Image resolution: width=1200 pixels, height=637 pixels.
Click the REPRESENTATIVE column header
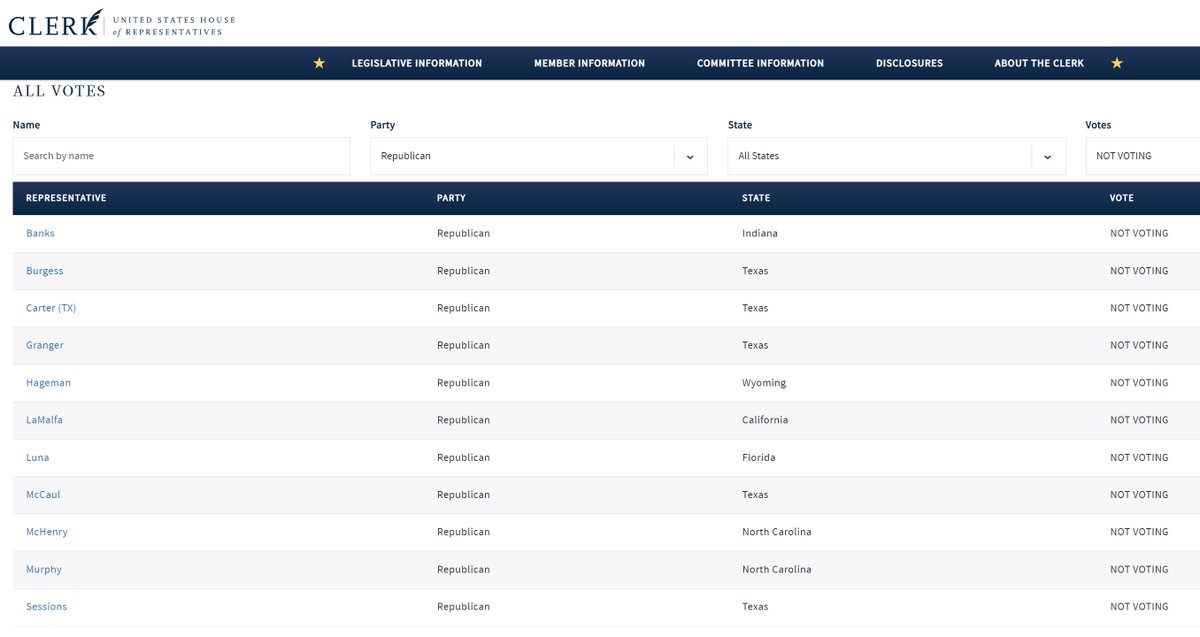(x=66, y=198)
